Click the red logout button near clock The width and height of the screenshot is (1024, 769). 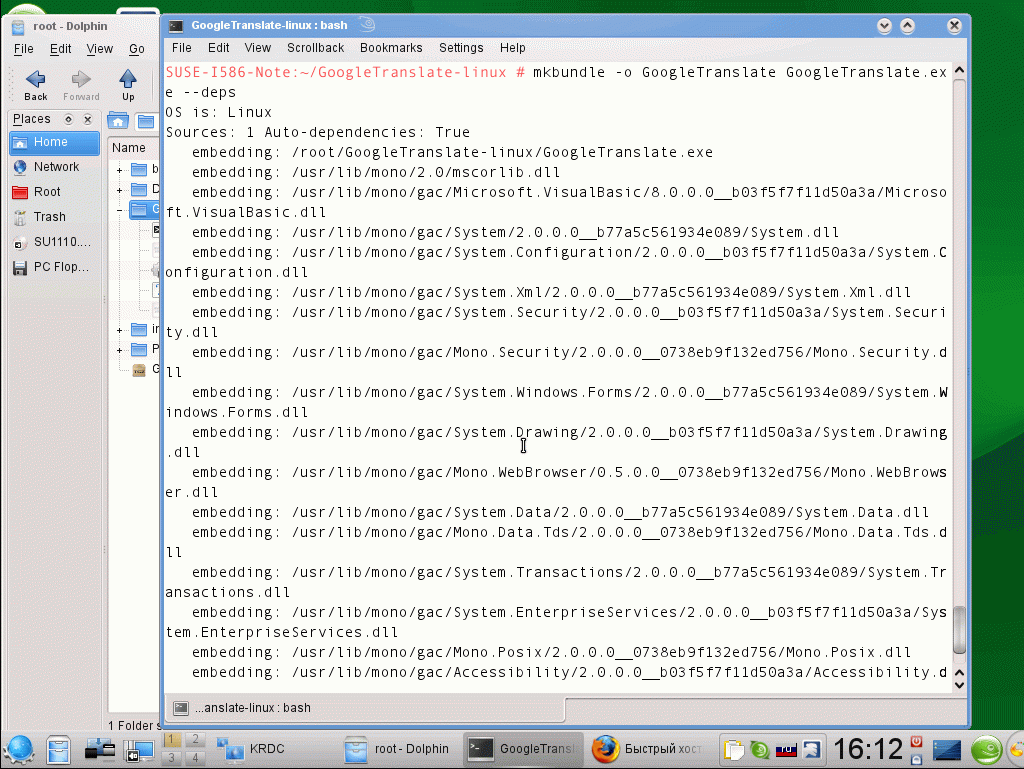(916, 742)
